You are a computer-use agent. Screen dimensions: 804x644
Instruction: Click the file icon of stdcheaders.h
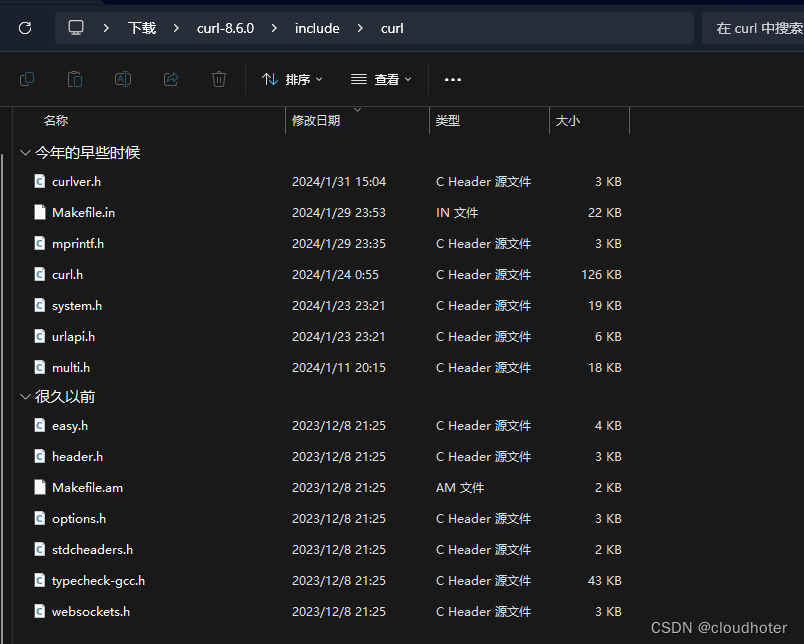[x=40, y=550]
